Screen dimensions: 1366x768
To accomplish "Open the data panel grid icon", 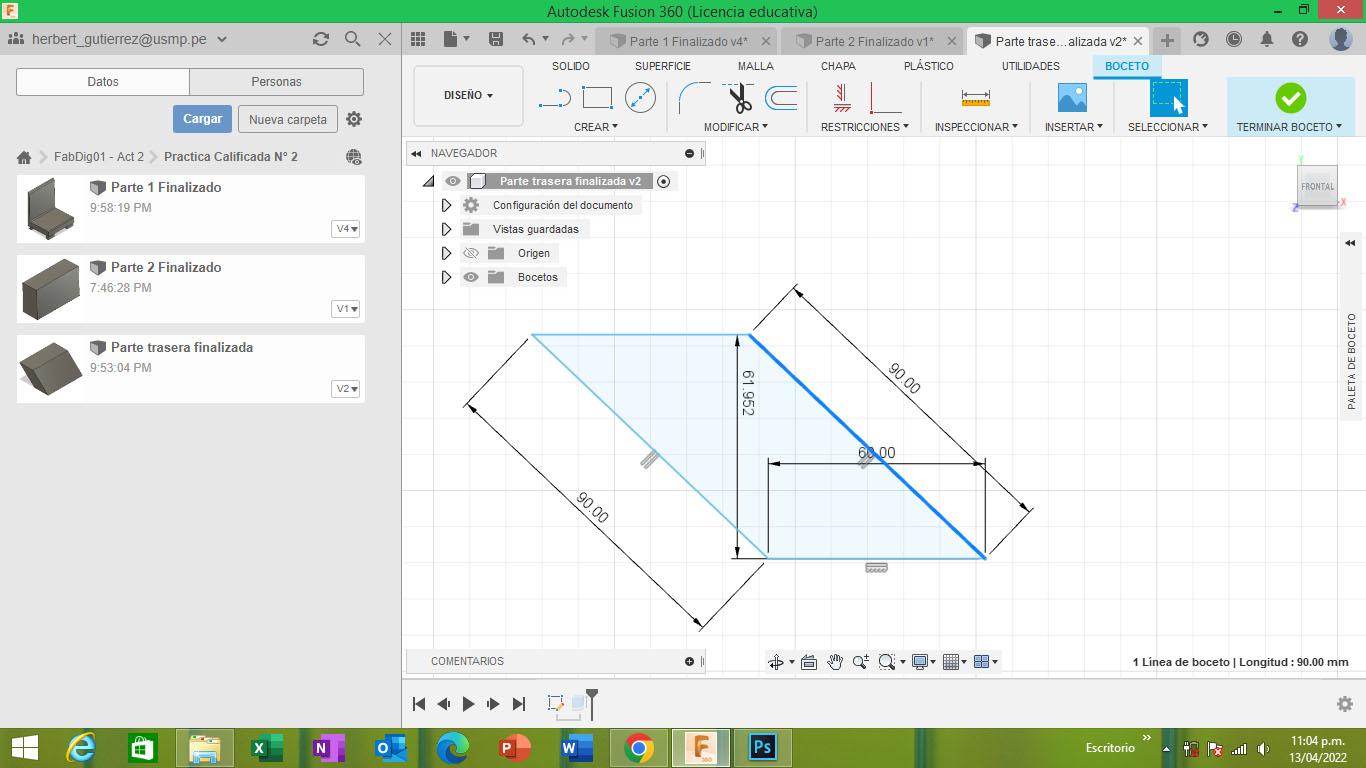I will (x=418, y=39).
